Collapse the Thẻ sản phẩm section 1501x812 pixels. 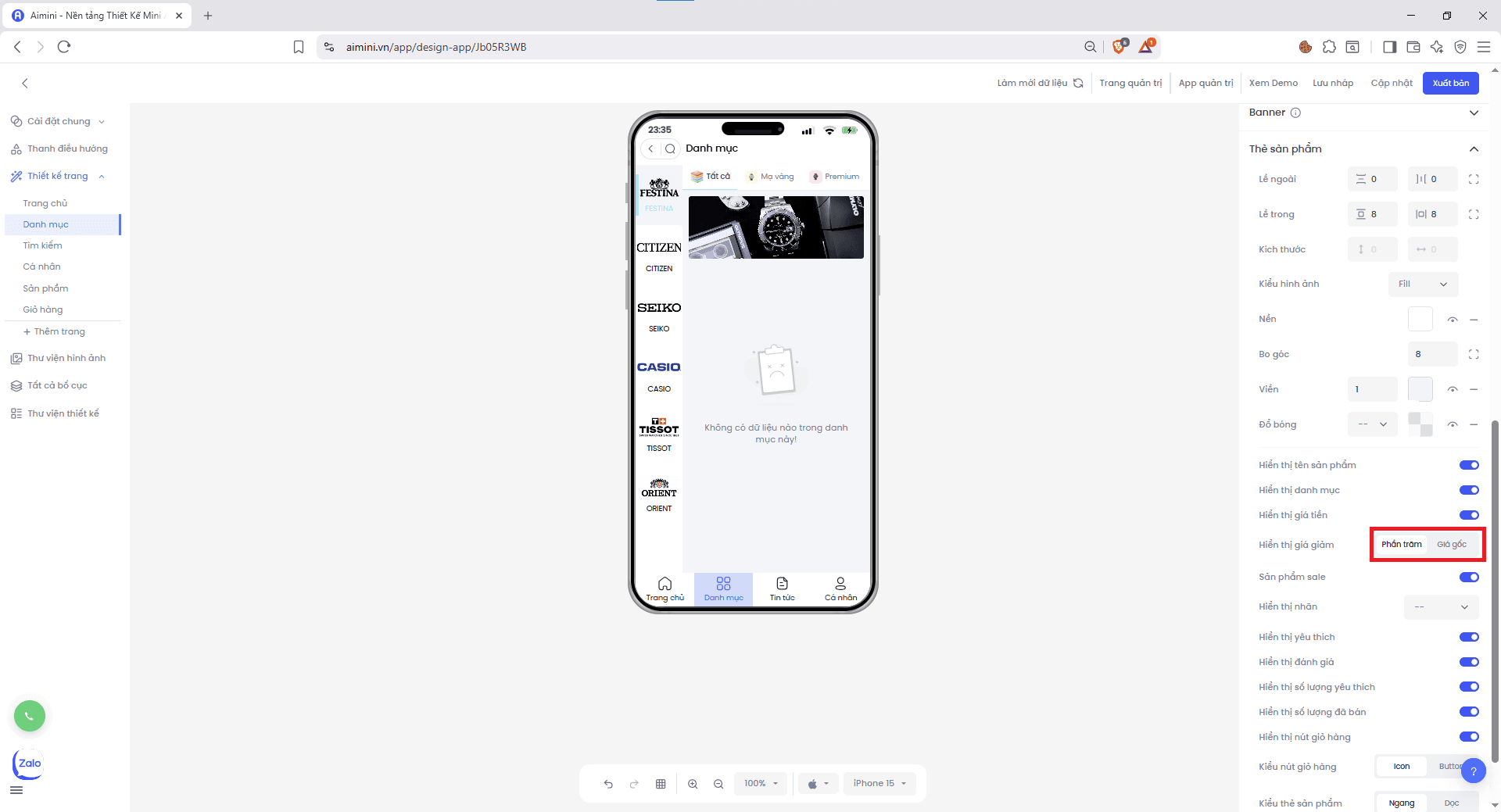[x=1474, y=149]
